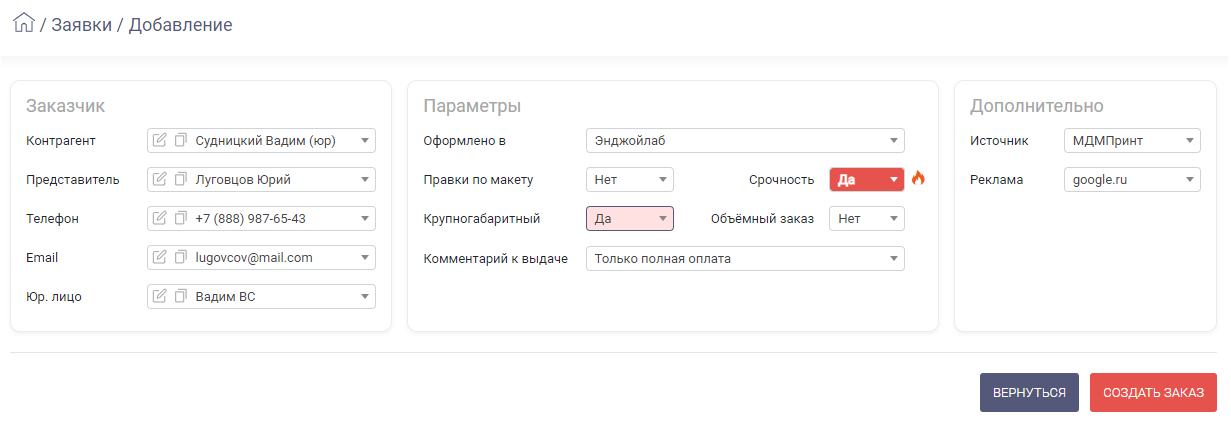The height and width of the screenshot is (425, 1231).
Task: Open the Объёмный заказ dropdown
Action: click(x=867, y=219)
